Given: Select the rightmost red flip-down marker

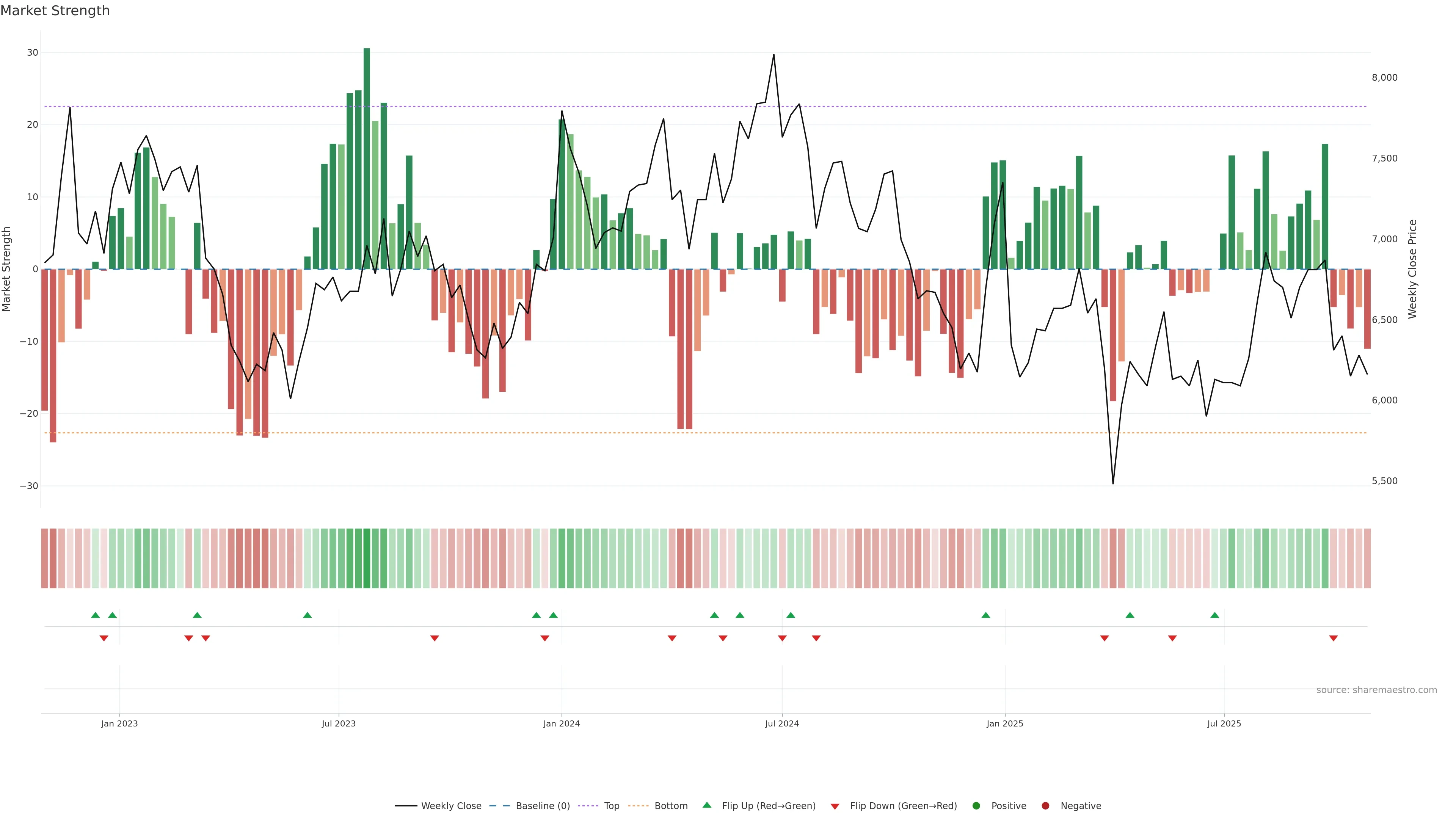Looking at the screenshot, I should [x=1334, y=638].
